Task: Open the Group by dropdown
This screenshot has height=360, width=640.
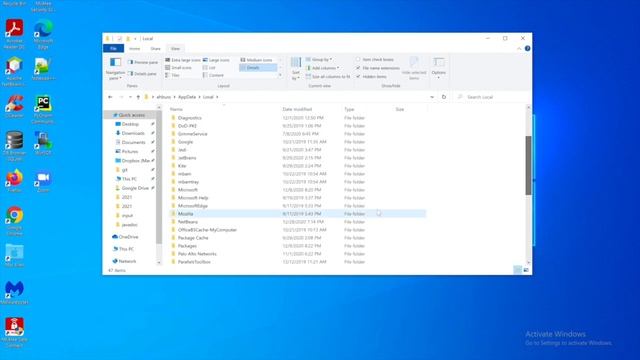Action: (319, 60)
